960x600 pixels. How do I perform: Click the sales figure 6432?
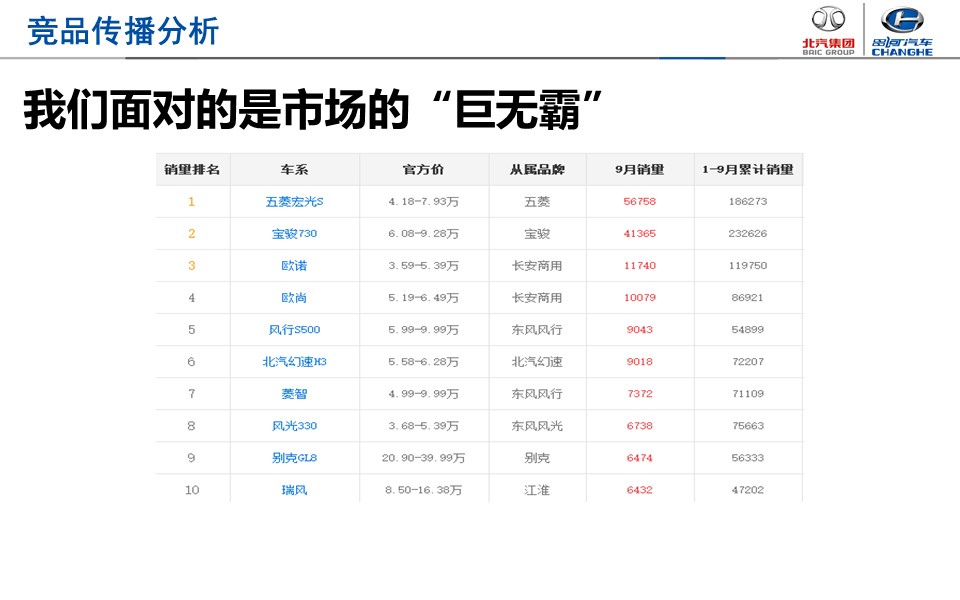pyautogui.click(x=640, y=490)
